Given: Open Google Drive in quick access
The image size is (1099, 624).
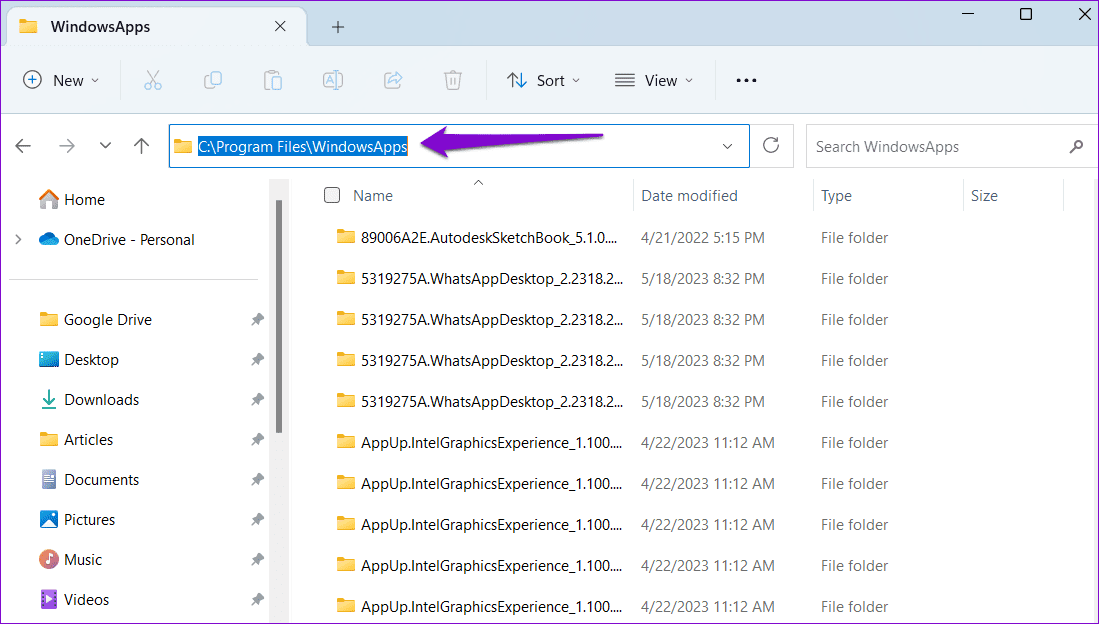Looking at the screenshot, I should (x=95, y=320).
